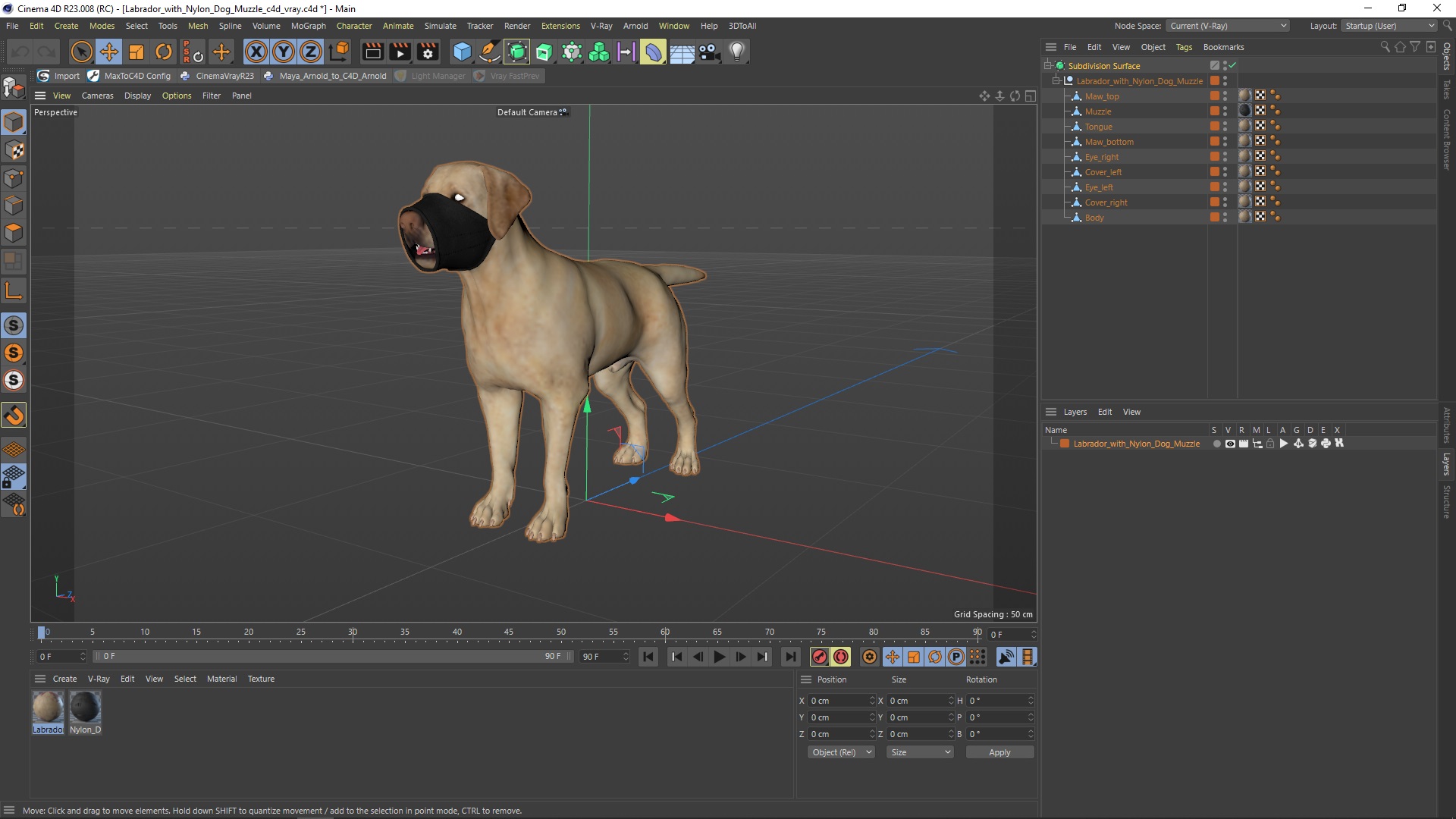Toggle Z axis lock
The width and height of the screenshot is (1456, 819).
click(311, 52)
